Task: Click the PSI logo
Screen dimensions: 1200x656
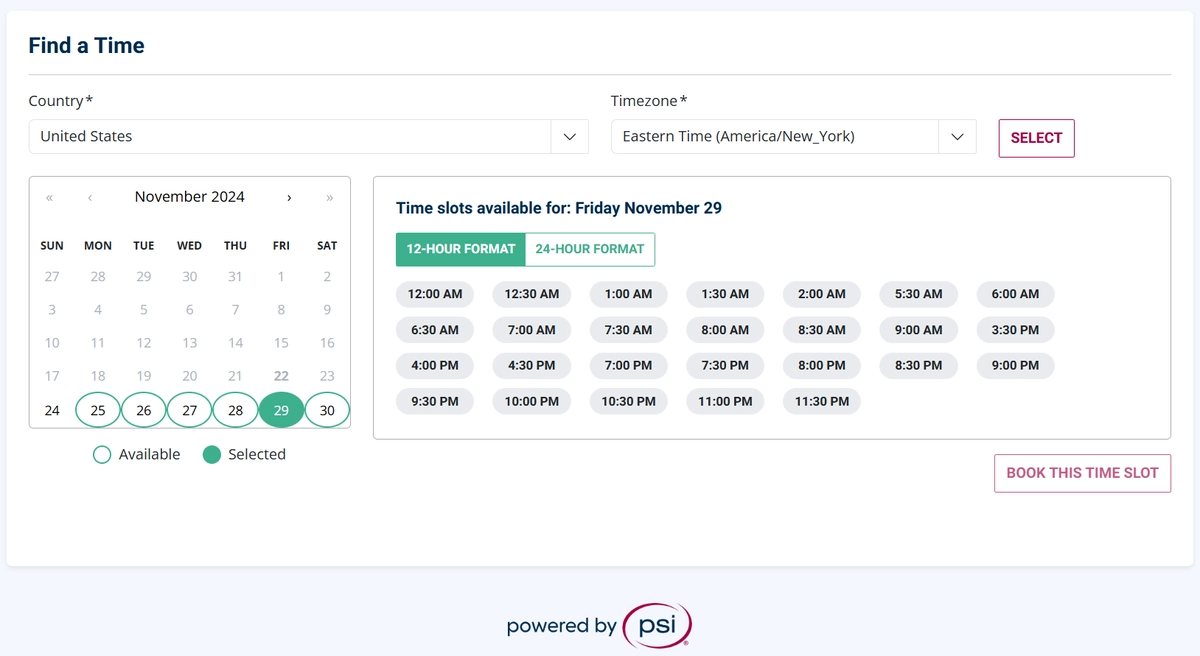Action: 656,626
